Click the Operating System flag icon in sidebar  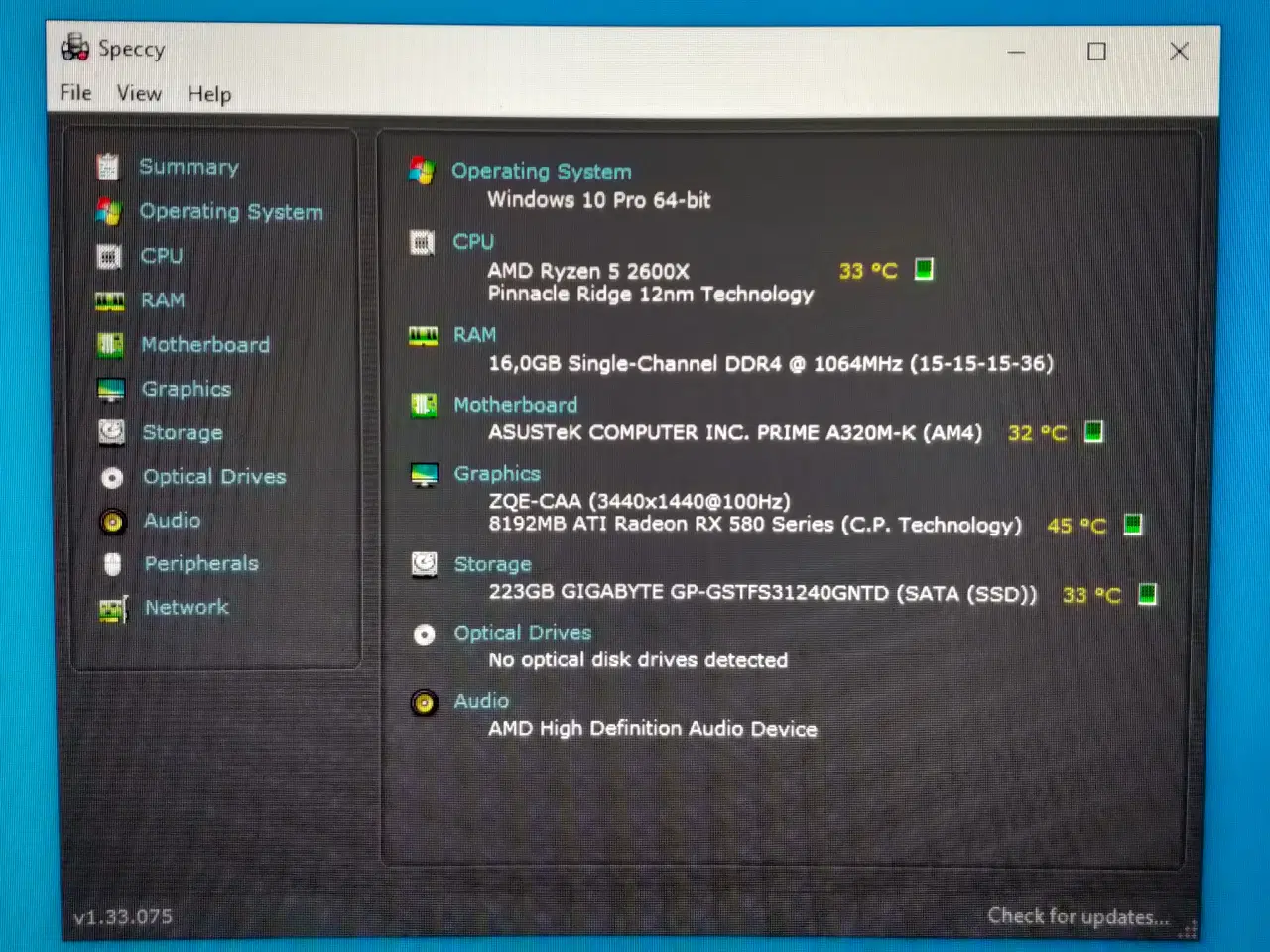tap(108, 211)
